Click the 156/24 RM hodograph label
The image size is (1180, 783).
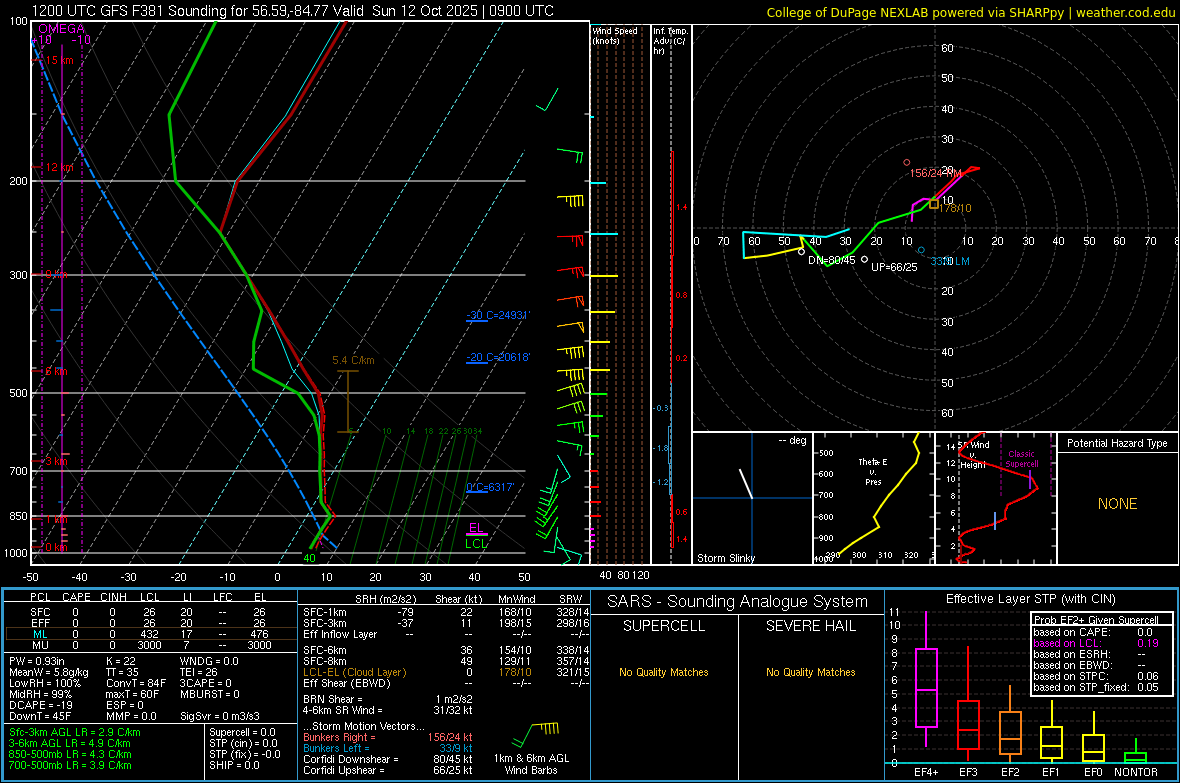click(935, 173)
